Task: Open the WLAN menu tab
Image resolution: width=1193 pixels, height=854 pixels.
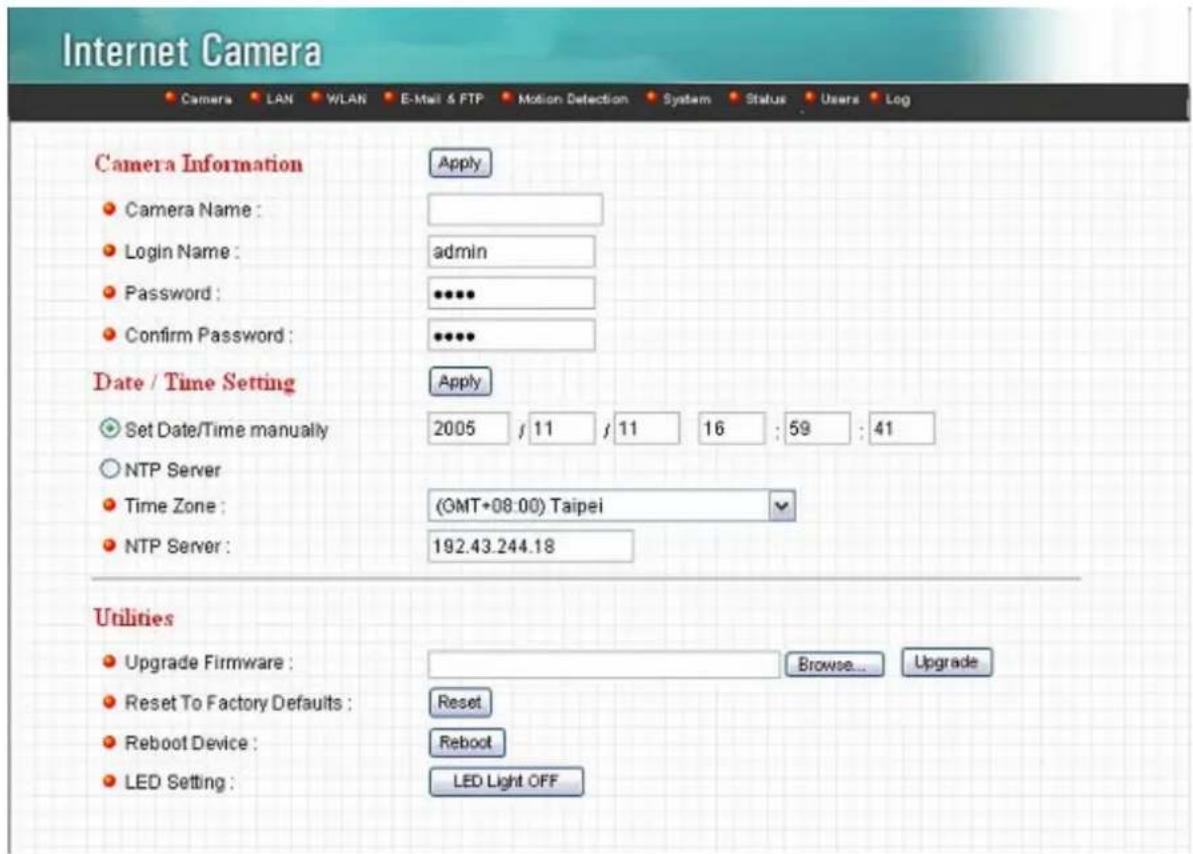Action: coord(346,99)
